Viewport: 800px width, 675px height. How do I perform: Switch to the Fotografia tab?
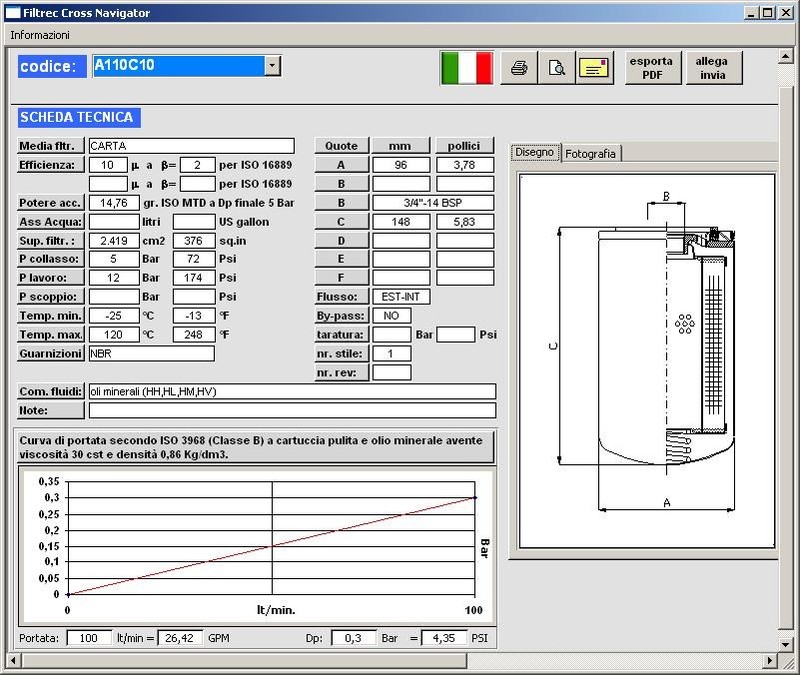click(591, 153)
